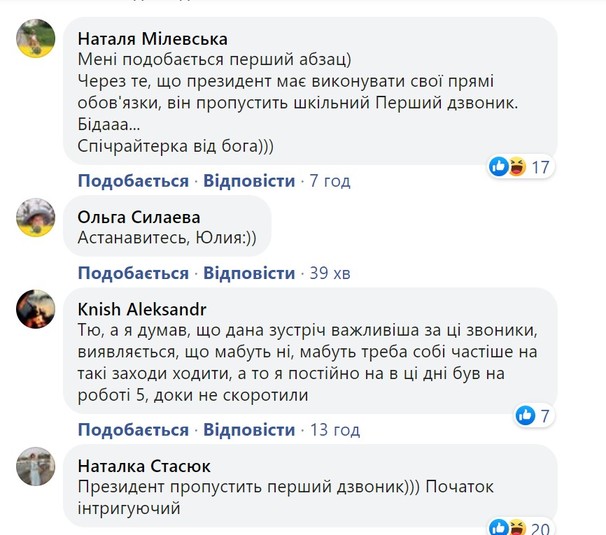Like Knish Aleksandr's comment via Подобається
The width and height of the screenshot is (606, 535).
pyautogui.click(x=133, y=430)
